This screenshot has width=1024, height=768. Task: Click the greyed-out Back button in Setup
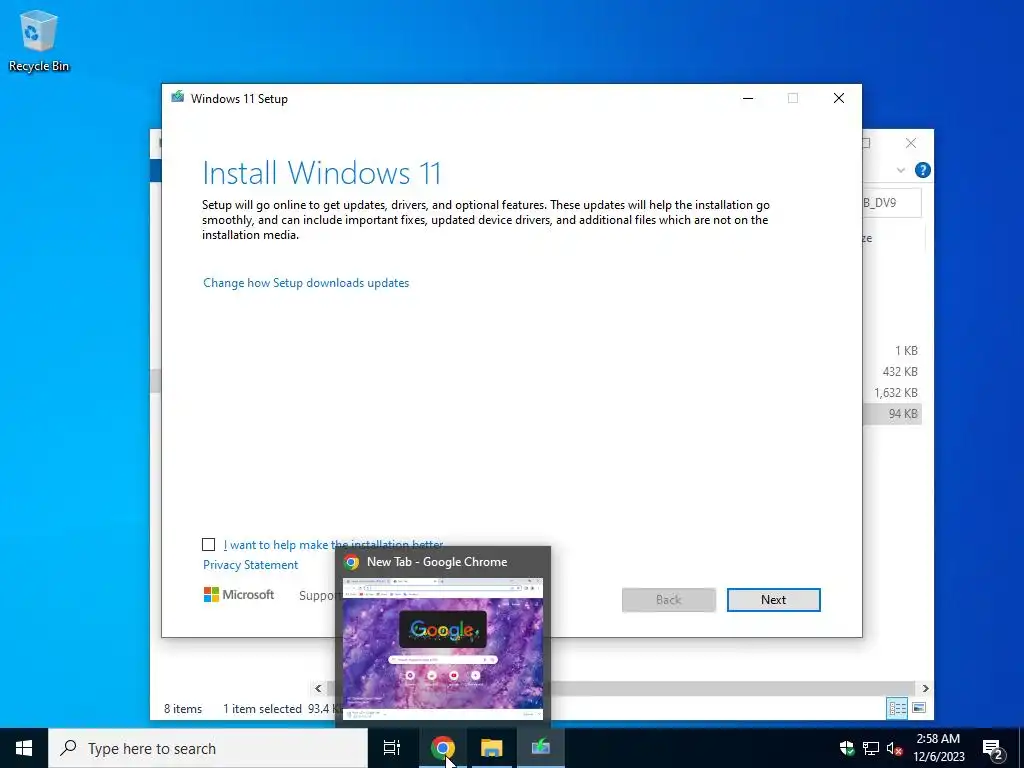tap(668, 600)
